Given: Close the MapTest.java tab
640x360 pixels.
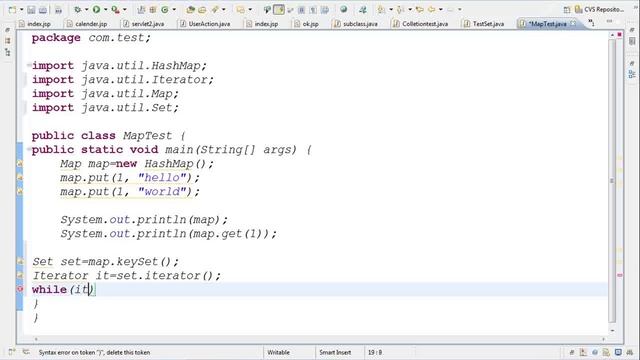Looking at the screenshot, I should coord(573,24).
